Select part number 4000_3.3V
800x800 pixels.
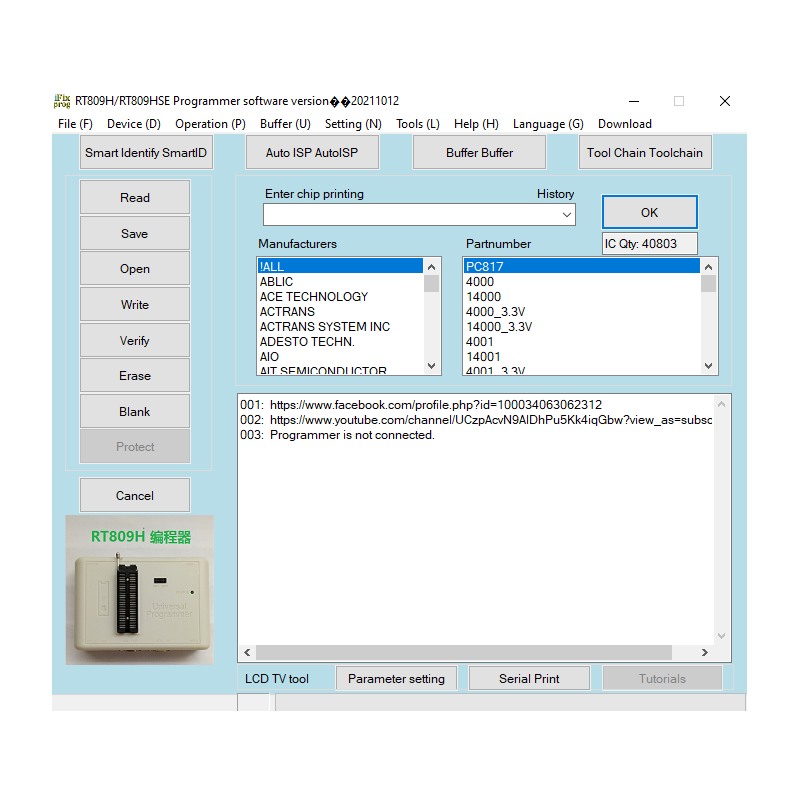[495, 312]
